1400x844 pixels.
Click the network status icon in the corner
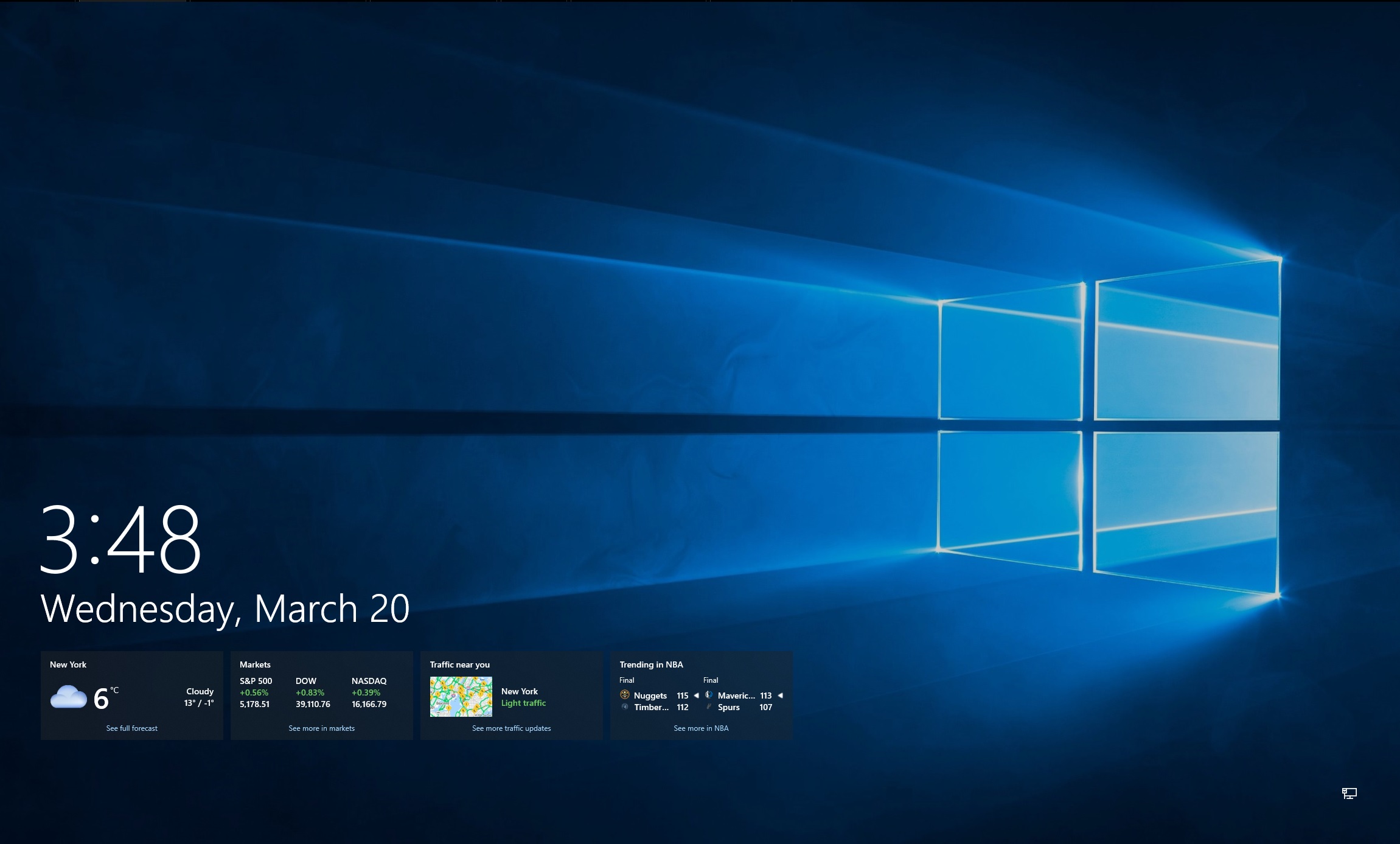(x=1350, y=794)
